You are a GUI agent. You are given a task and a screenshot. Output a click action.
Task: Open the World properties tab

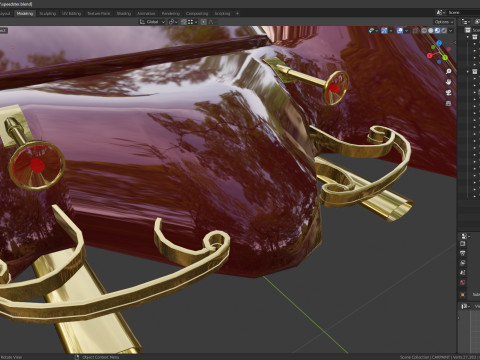[x=463, y=282]
